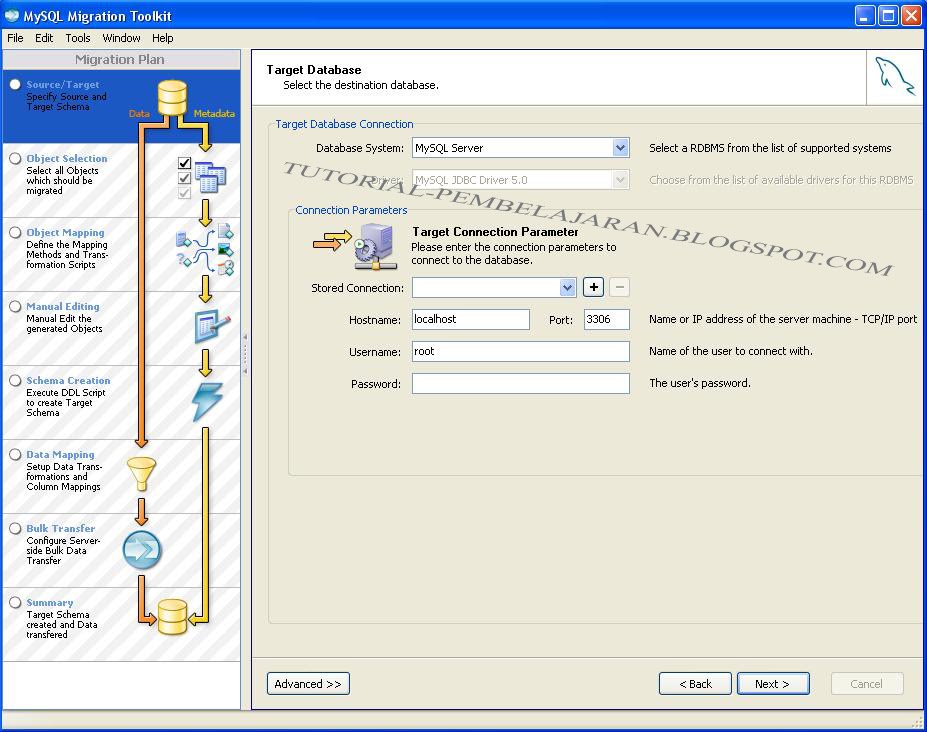The image size is (927, 732).
Task: Click the Port input field
Action: [607, 319]
